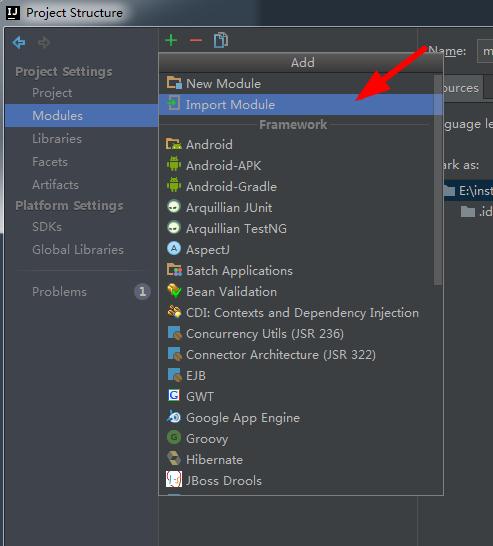
Task: Click the Problems count badge
Action: click(x=142, y=291)
